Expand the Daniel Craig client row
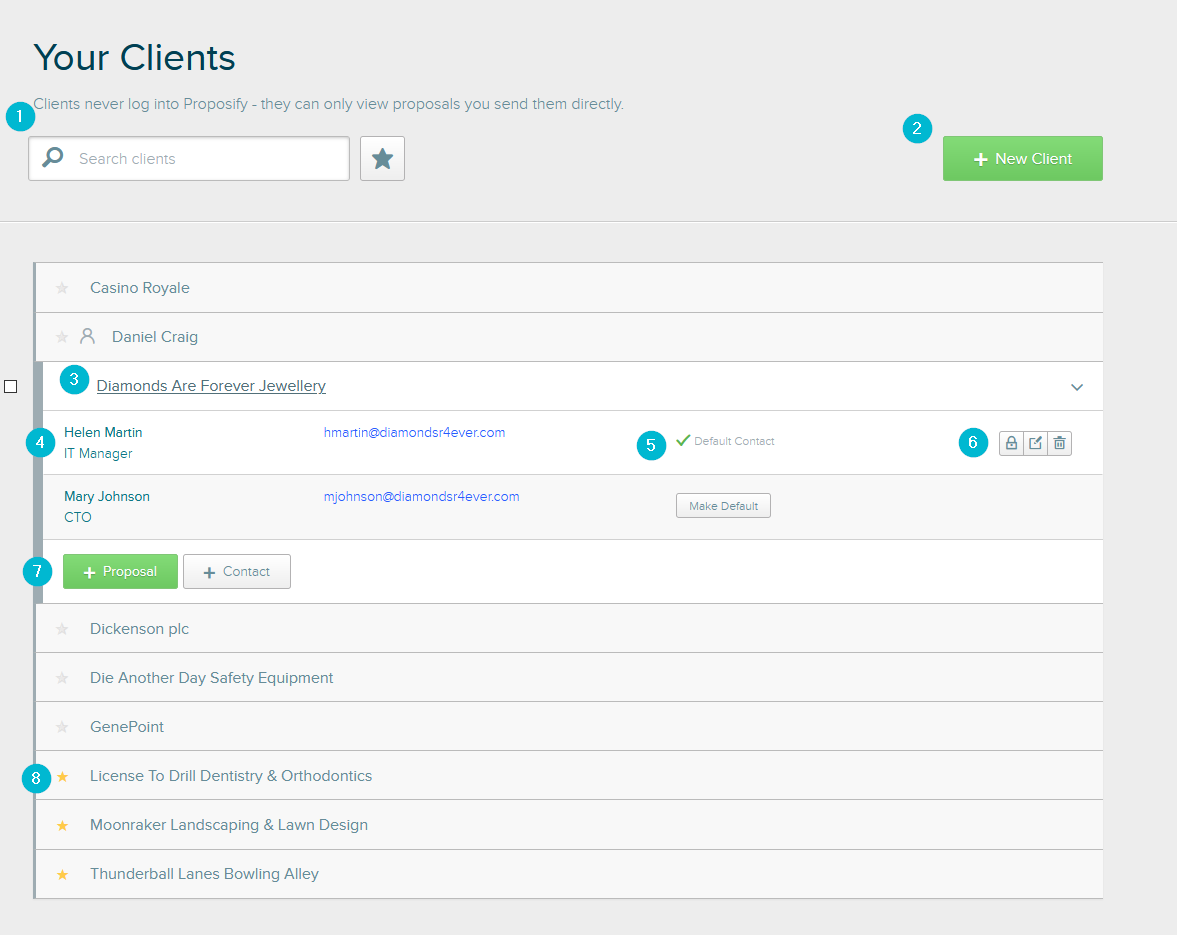The image size is (1177, 935). click(569, 337)
